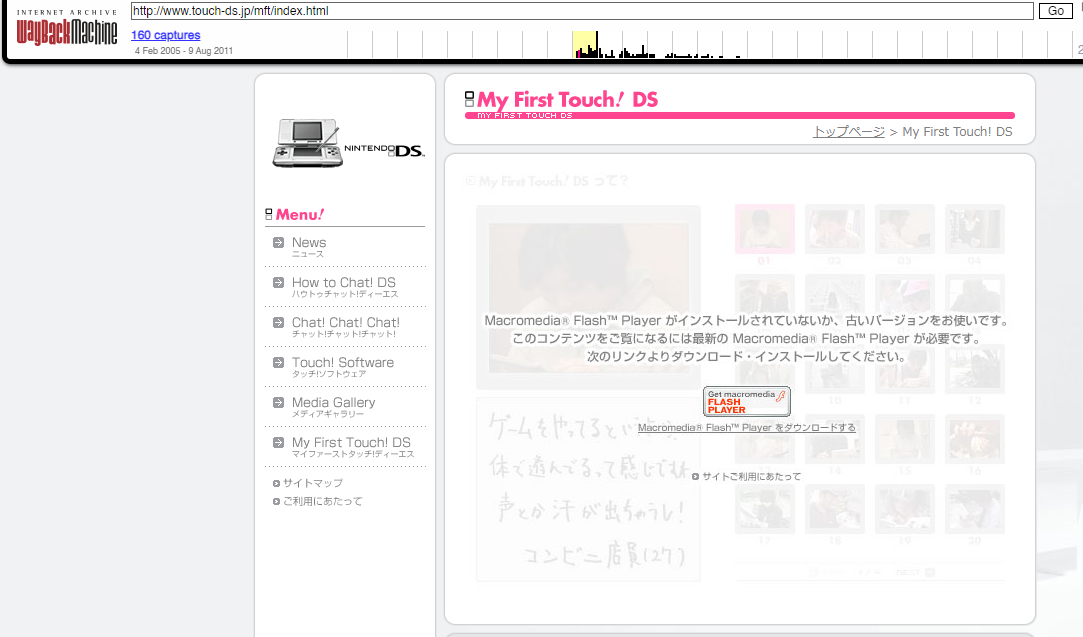The image size is (1083, 637).
Task: Open Chat! Chat! Chat! menu item
Action: [345, 326]
